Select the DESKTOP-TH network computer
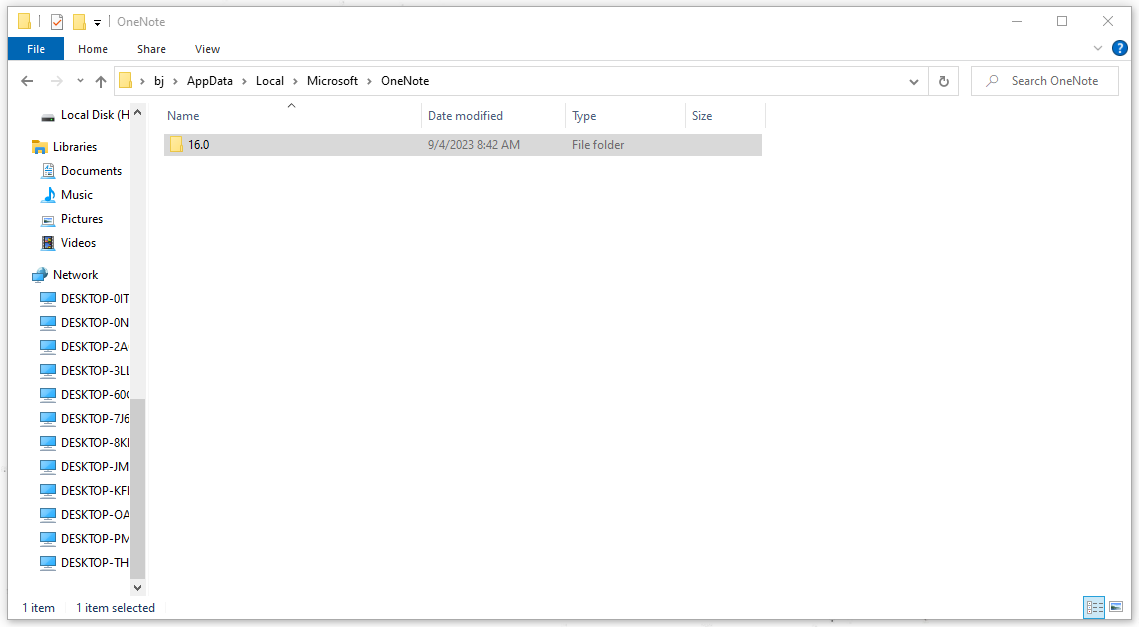The height and width of the screenshot is (627, 1139). coord(94,562)
